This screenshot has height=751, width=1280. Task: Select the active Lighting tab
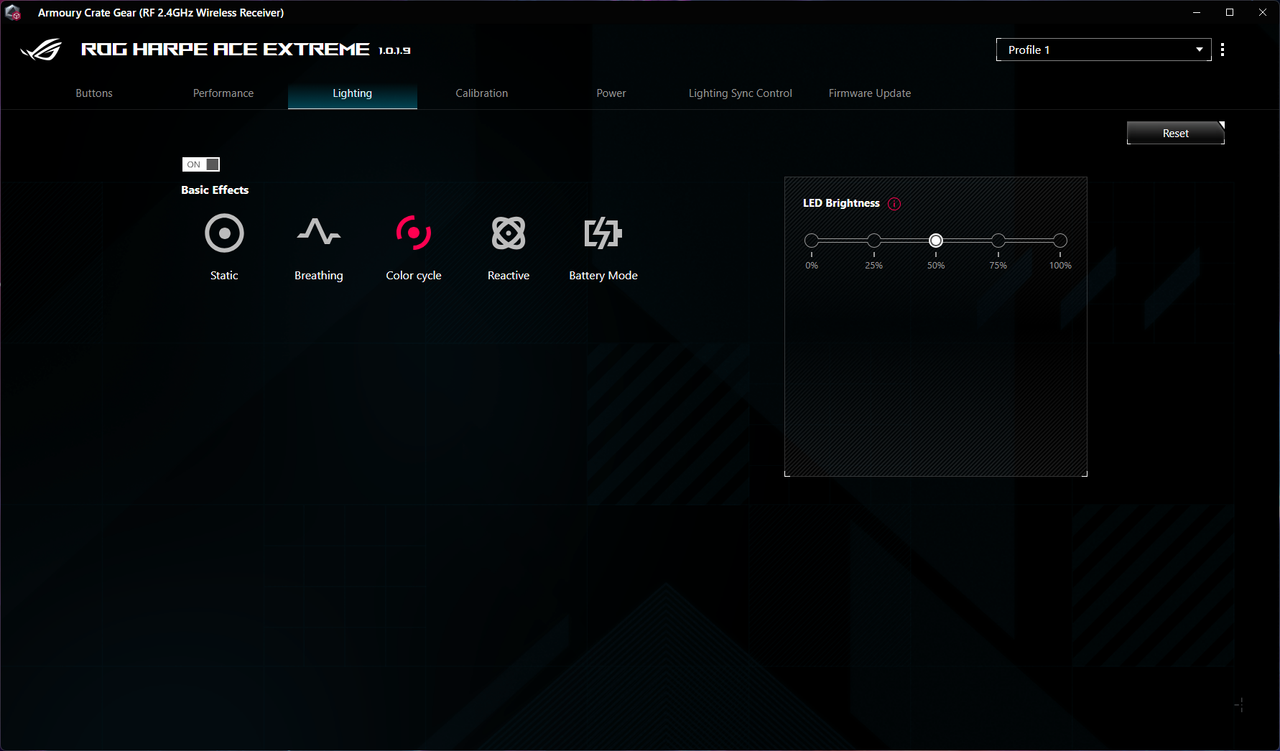pyautogui.click(x=352, y=93)
